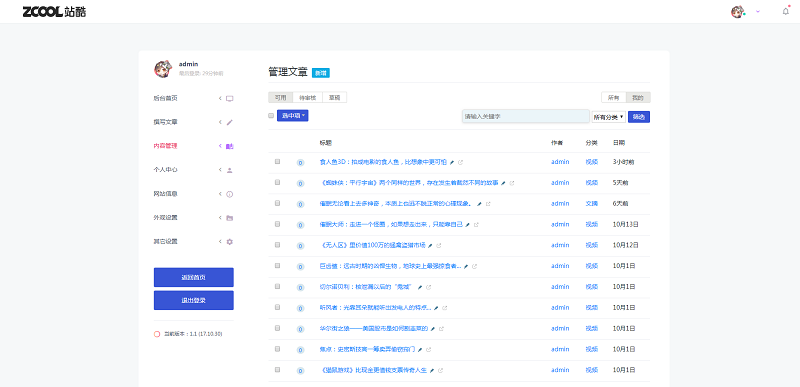Click the 新增 button beside 管理文章
Image resolution: width=800 pixels, height=387 pixels.
coord(321,73)
